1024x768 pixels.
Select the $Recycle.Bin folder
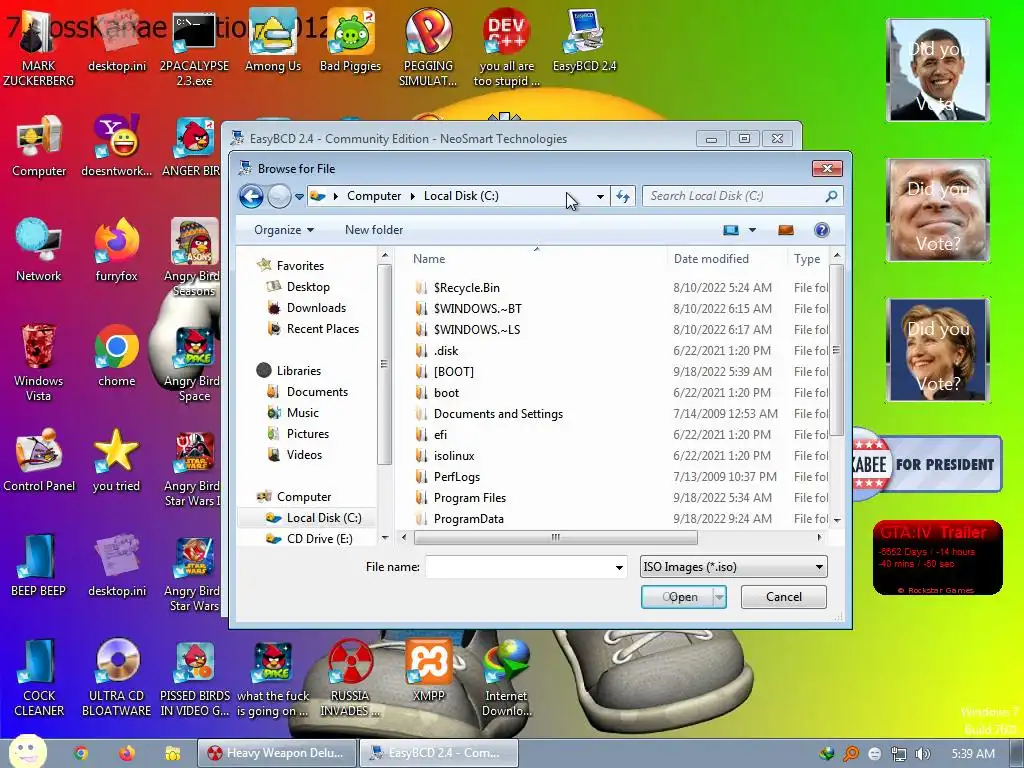pos(467,287)
